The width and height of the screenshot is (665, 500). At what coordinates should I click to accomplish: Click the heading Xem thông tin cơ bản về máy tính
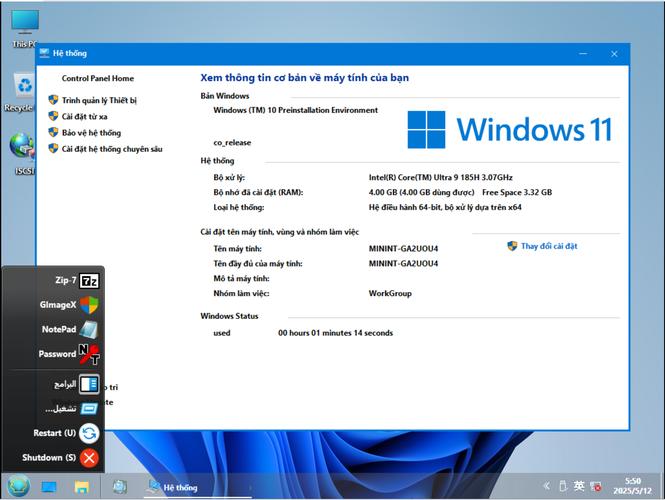tap(305, 78)
